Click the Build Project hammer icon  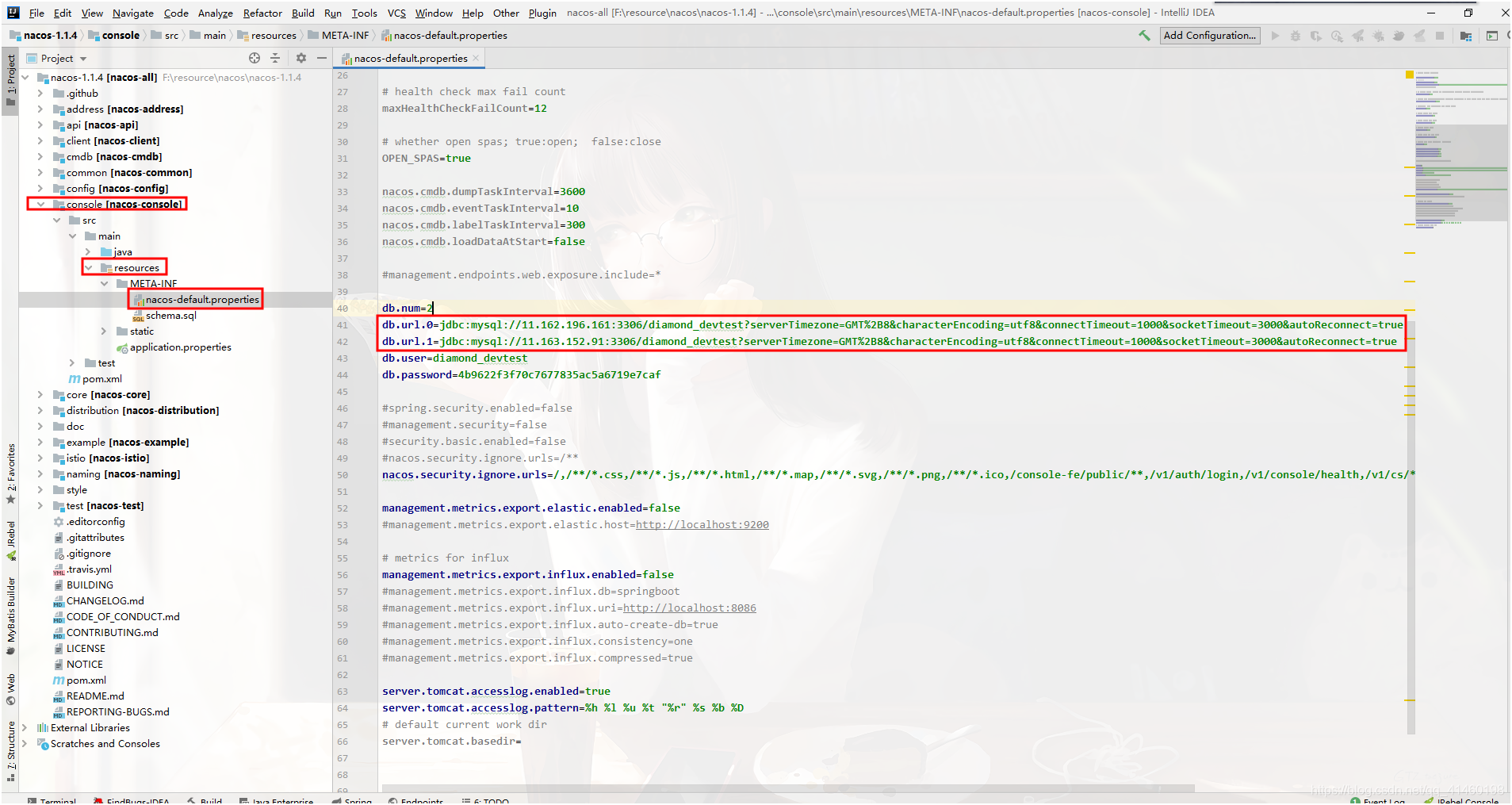coord(1144,36)
